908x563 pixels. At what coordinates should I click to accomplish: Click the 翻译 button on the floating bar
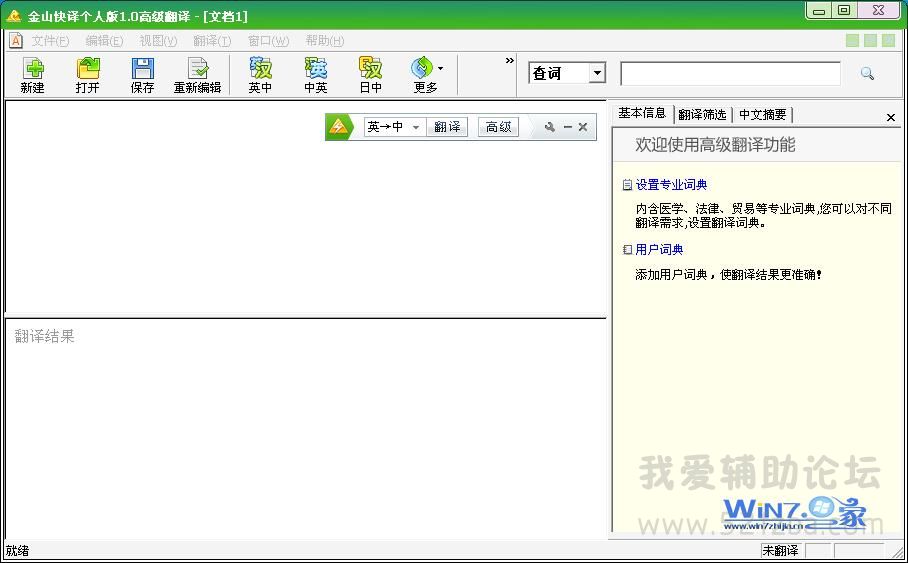point(447,127)
